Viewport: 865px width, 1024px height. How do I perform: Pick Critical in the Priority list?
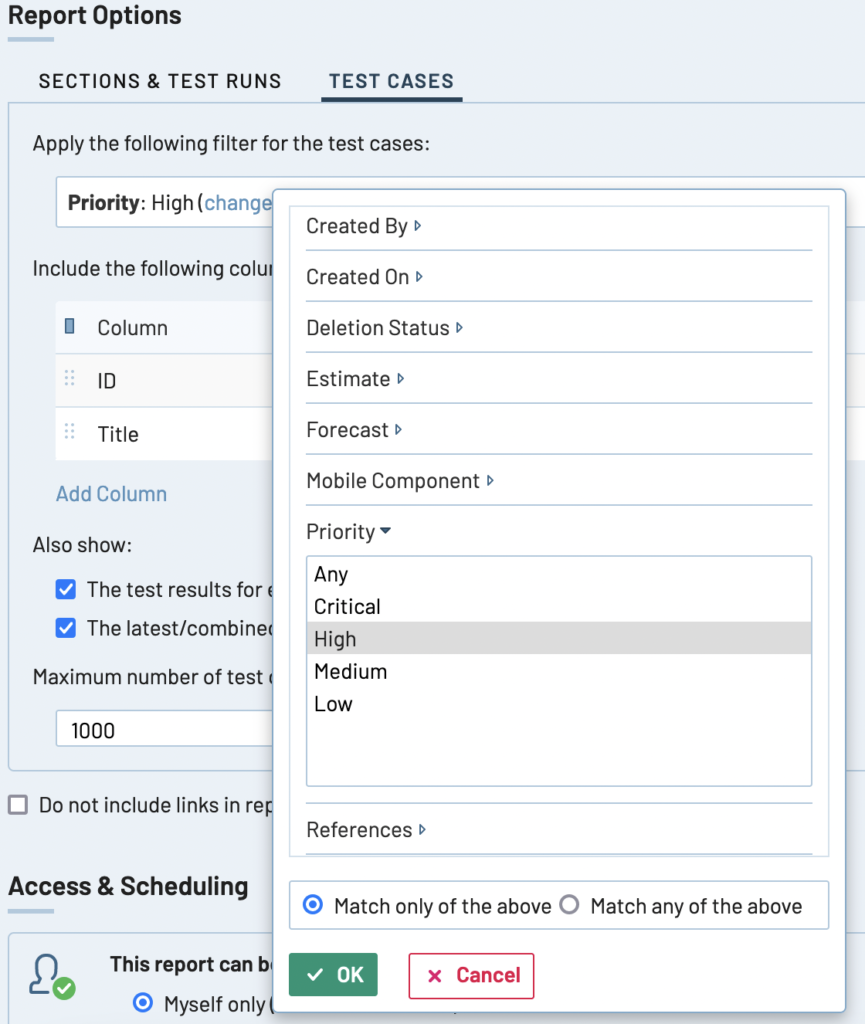pyautogui.click(x=347, y=607)
